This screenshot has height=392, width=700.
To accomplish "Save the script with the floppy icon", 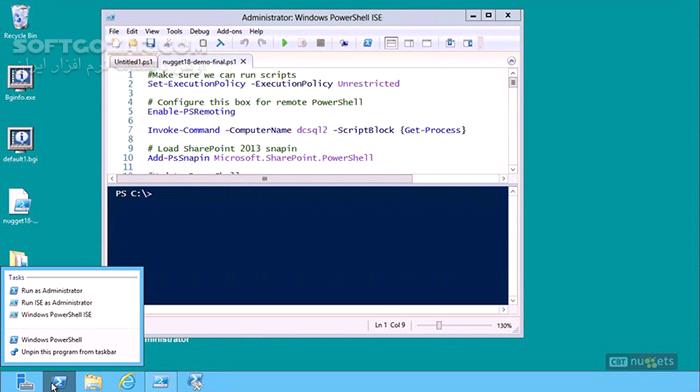I will point(150,43).
